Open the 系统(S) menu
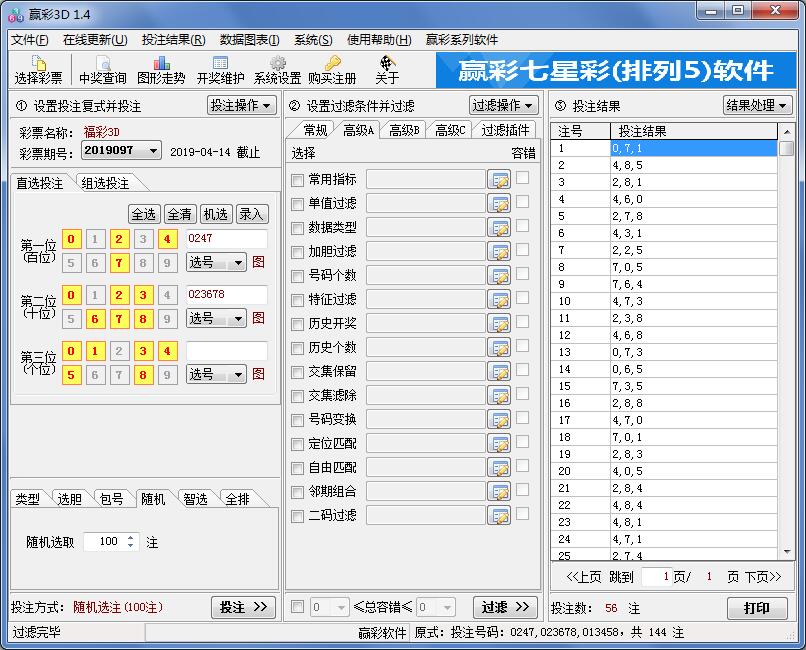The height and width of the screenshot is (650, 806). 311,39
